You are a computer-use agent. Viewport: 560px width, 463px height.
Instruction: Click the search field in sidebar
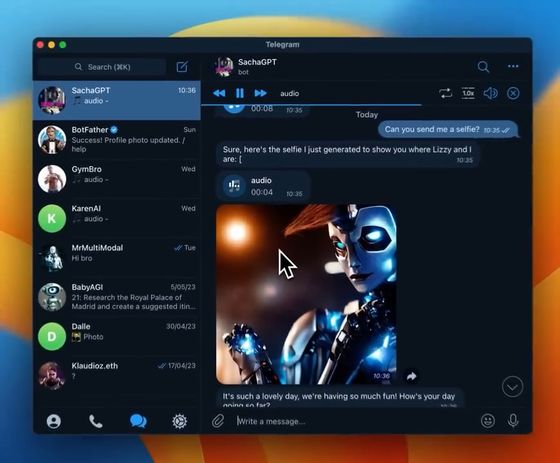click(x=102, y=67)
